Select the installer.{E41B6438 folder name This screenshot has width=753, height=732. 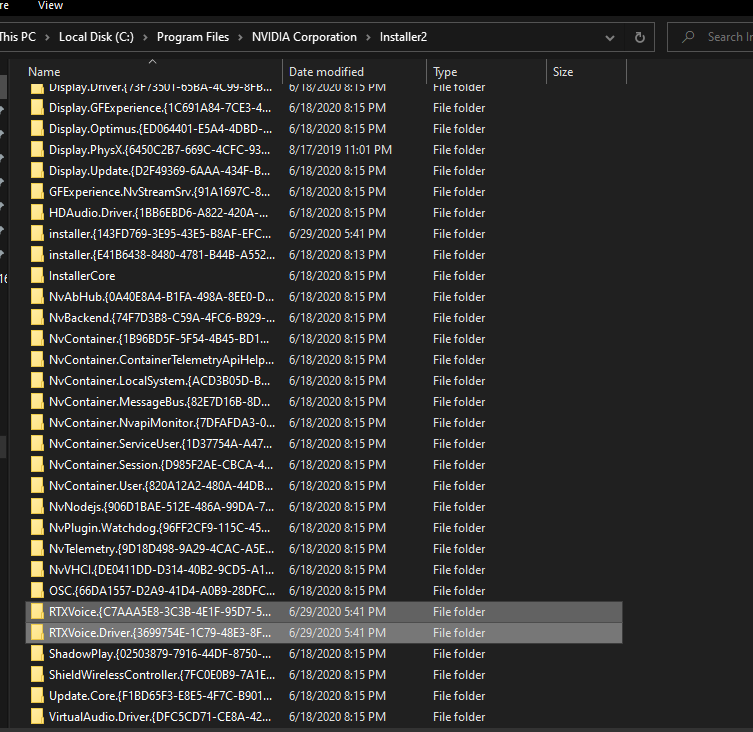[x=162, y=255]
